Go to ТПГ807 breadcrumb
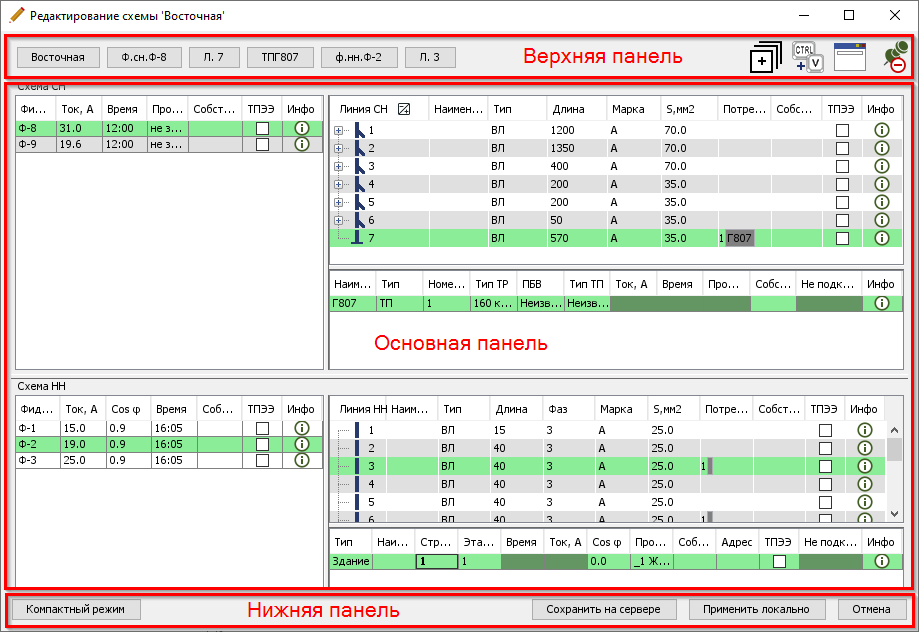919x632 pixels. 280,57
